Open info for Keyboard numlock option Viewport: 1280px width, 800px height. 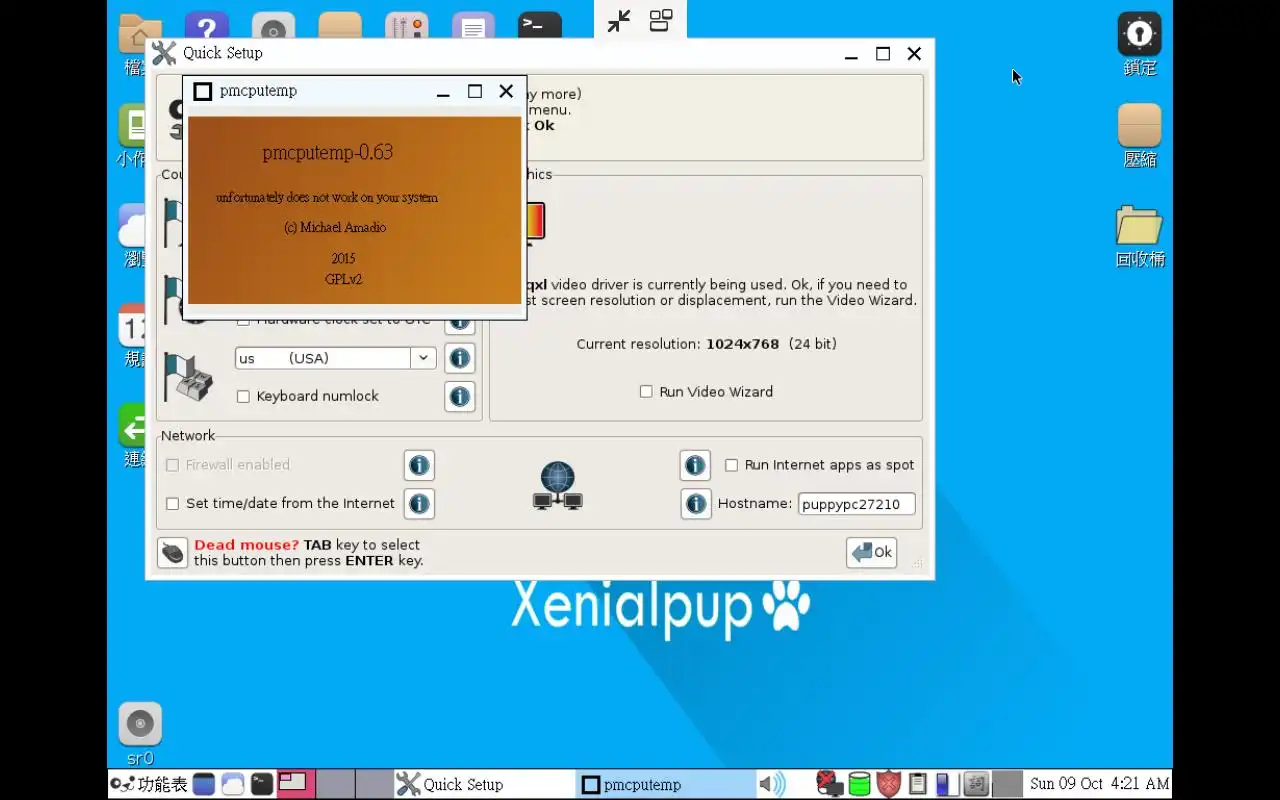pyautogui.click(x=460, y=396)
